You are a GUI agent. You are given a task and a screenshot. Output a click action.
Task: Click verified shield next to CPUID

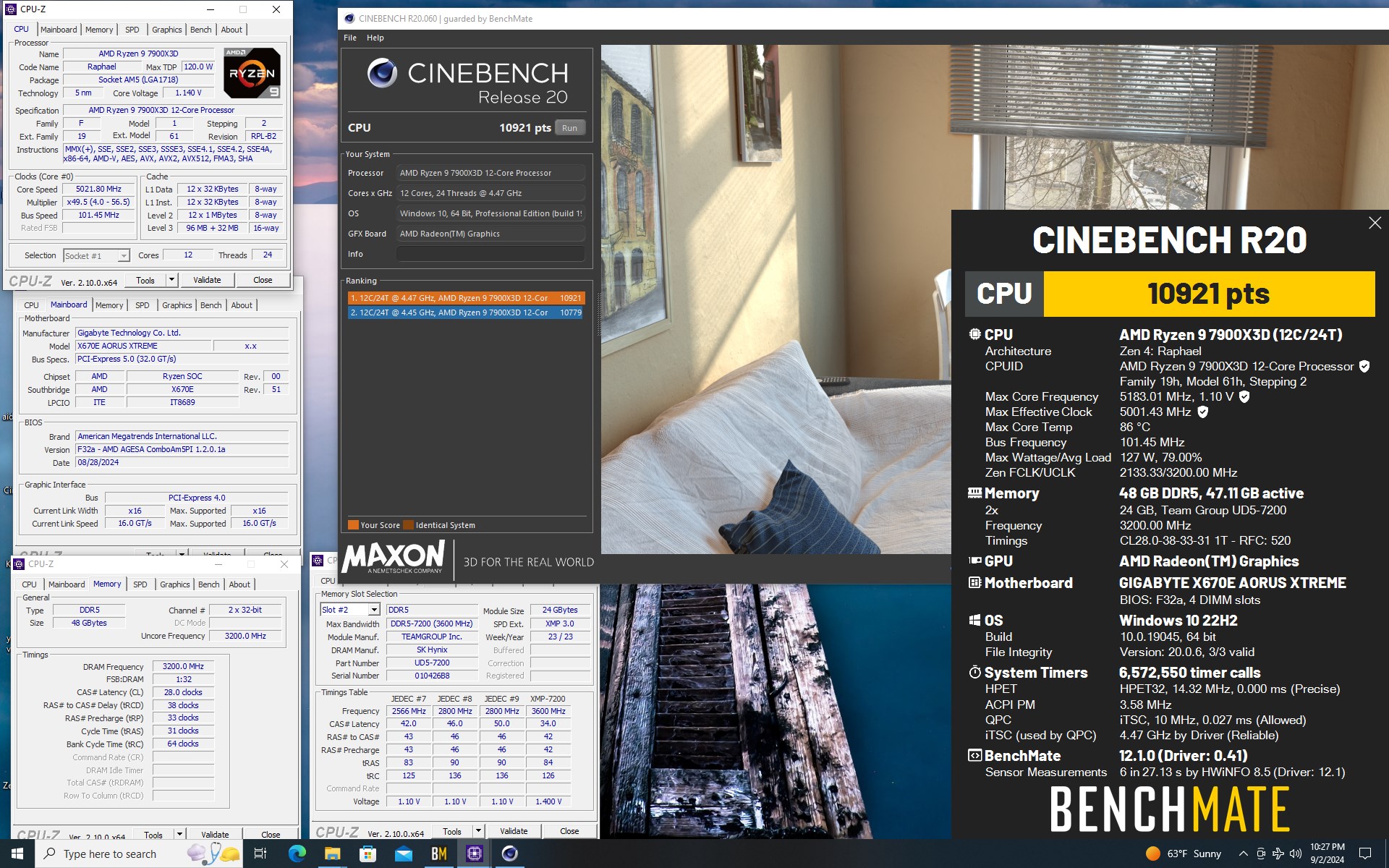(1364, 366)
